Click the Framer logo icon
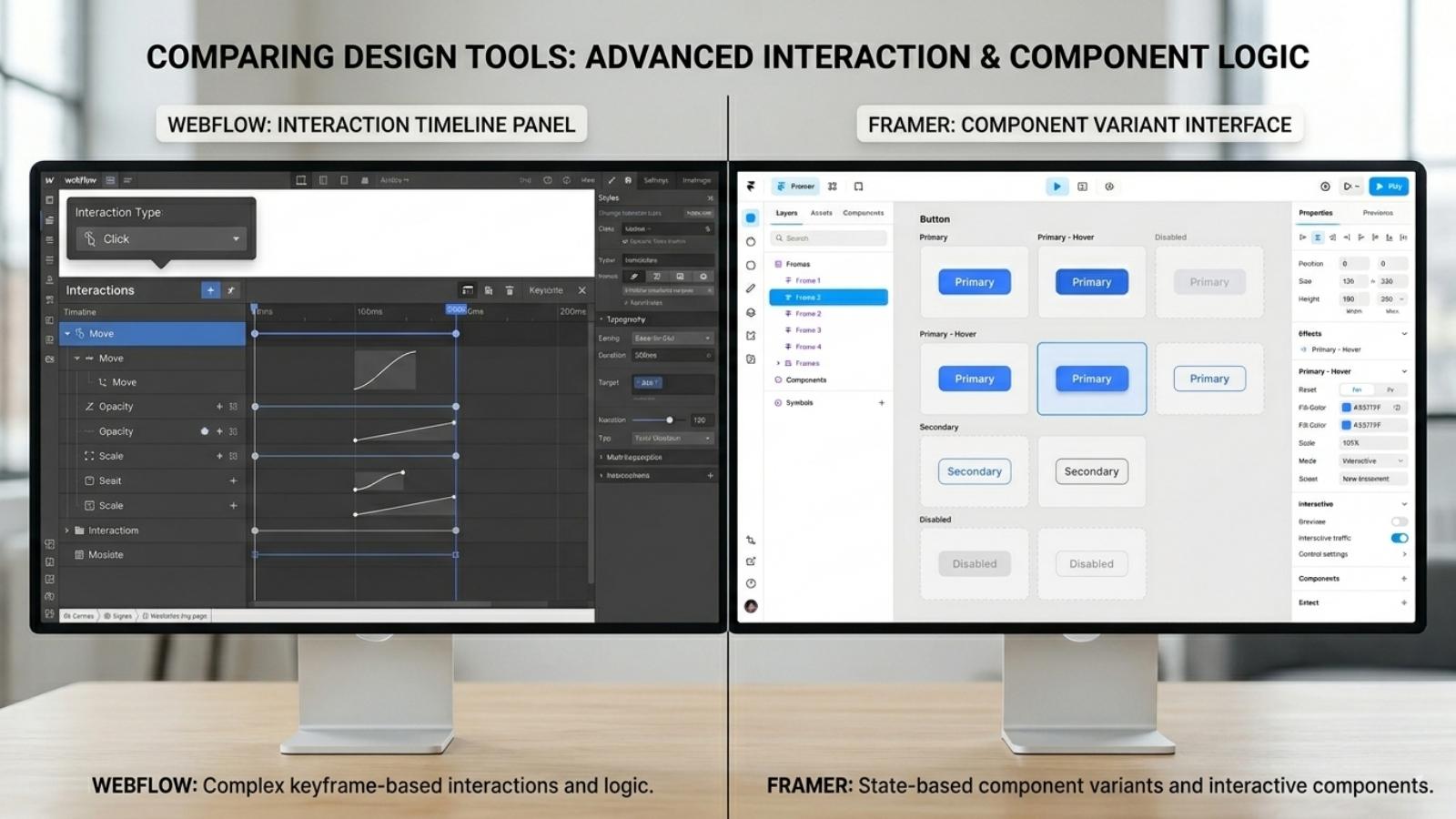 [x=751, y=186]
